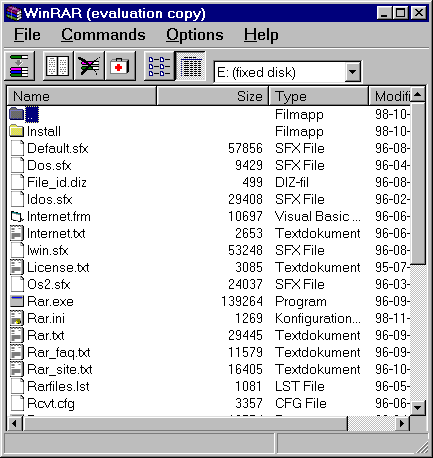Click the View file (open book) toolbar icon
The image size is (433, 458).
click(x=58, y=66)
